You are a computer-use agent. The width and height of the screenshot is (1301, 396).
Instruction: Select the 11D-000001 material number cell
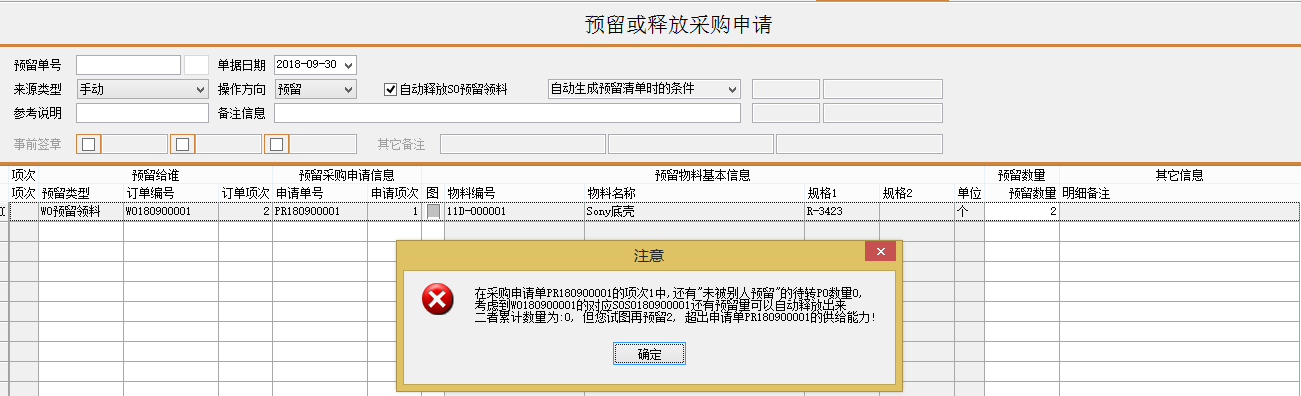[514, 212]
